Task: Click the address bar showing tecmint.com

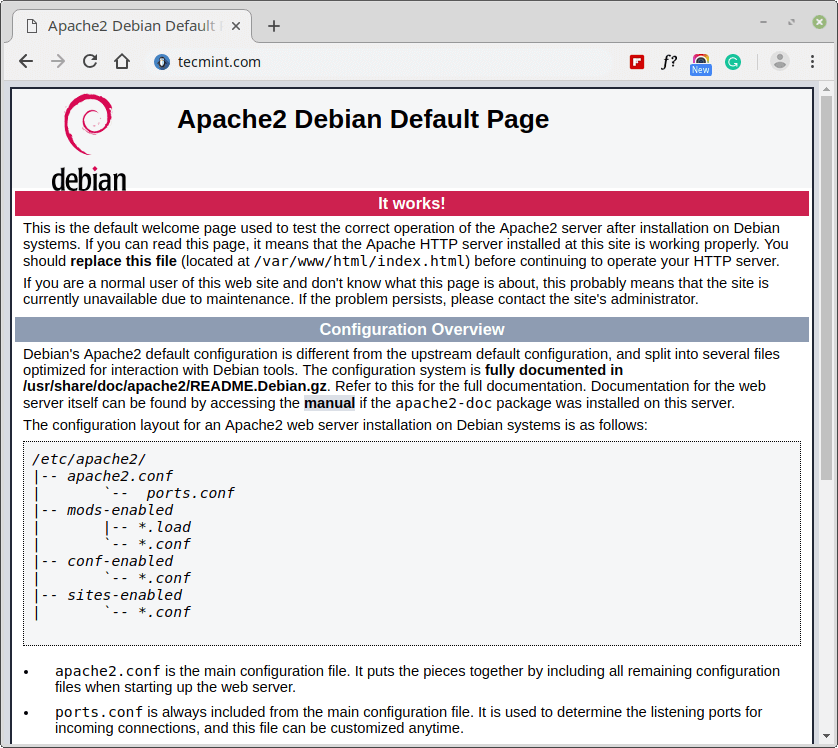Action: [x=300, y=61]
